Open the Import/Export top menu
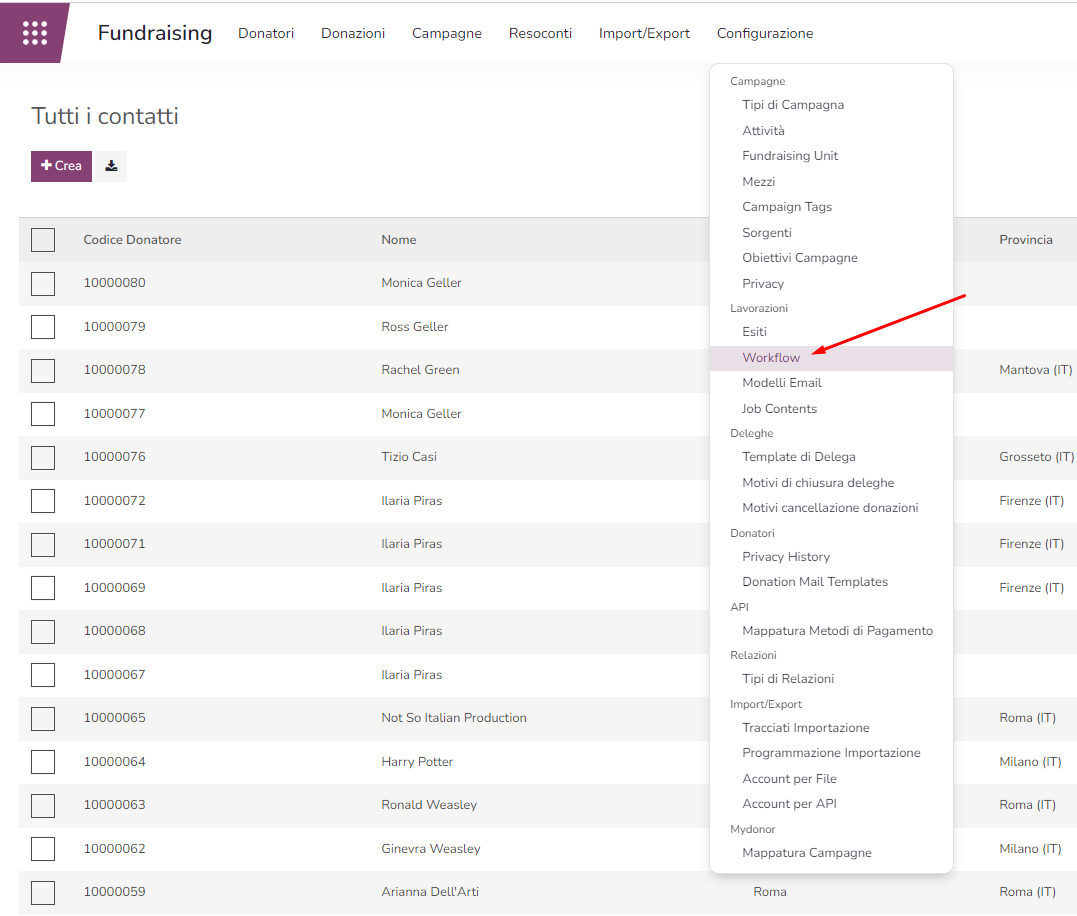 pos(644,33)
